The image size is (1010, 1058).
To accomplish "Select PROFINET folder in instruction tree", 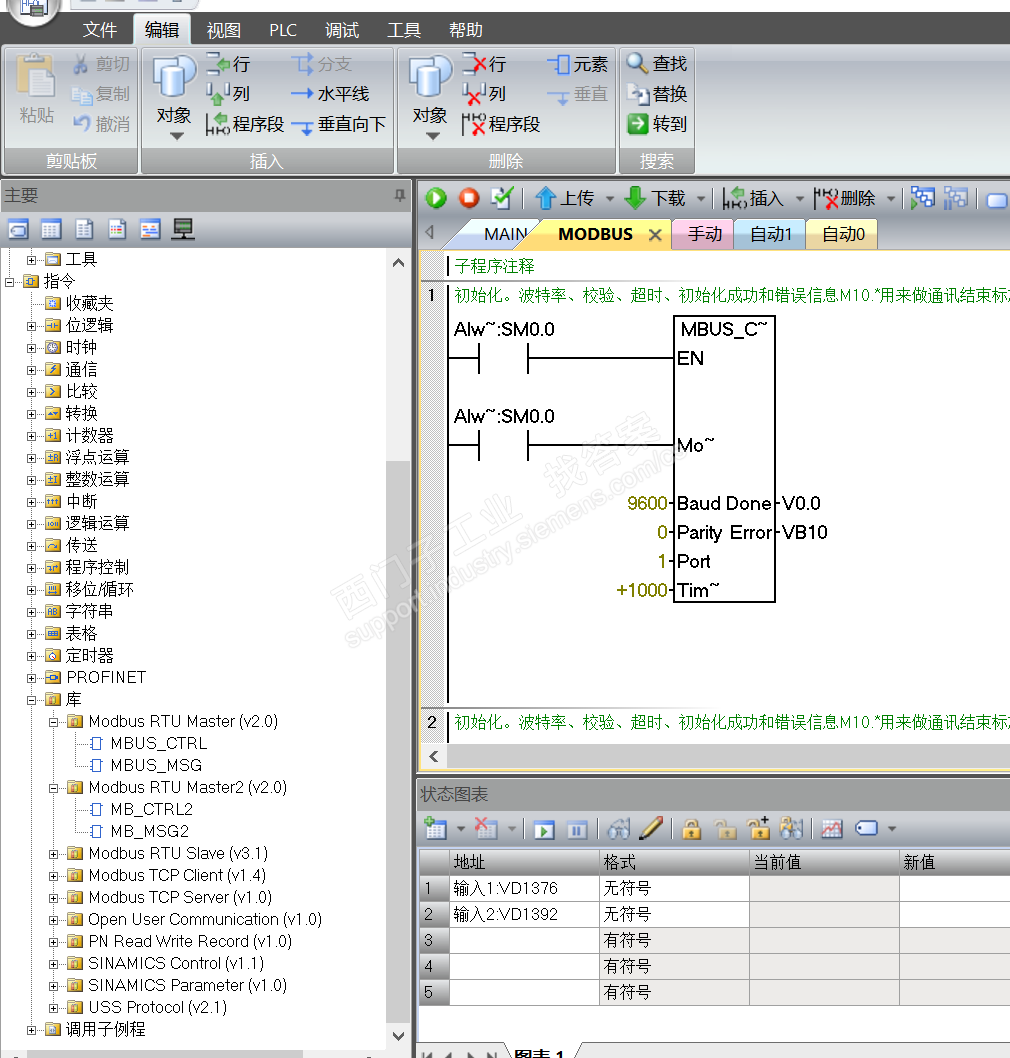I will coord(106,677).
